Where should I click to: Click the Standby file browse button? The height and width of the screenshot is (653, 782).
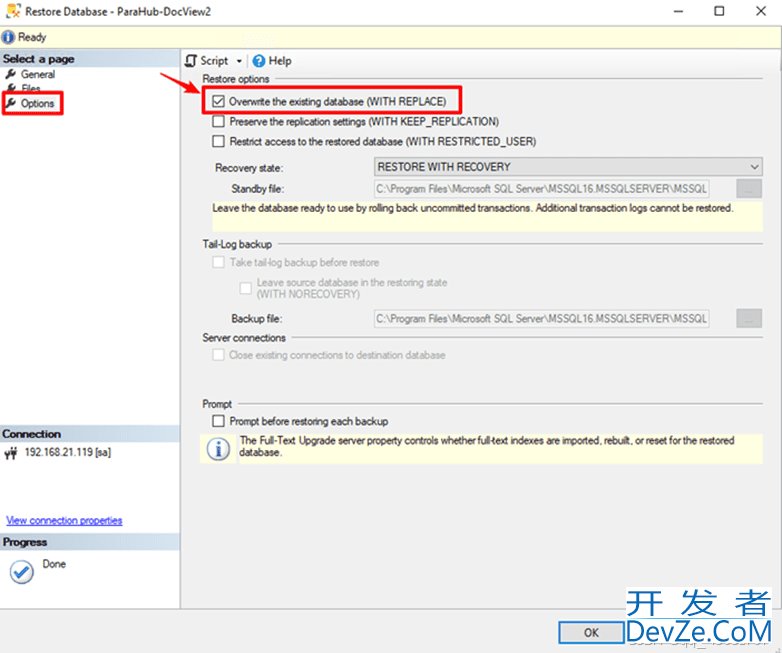pos(749,189)
